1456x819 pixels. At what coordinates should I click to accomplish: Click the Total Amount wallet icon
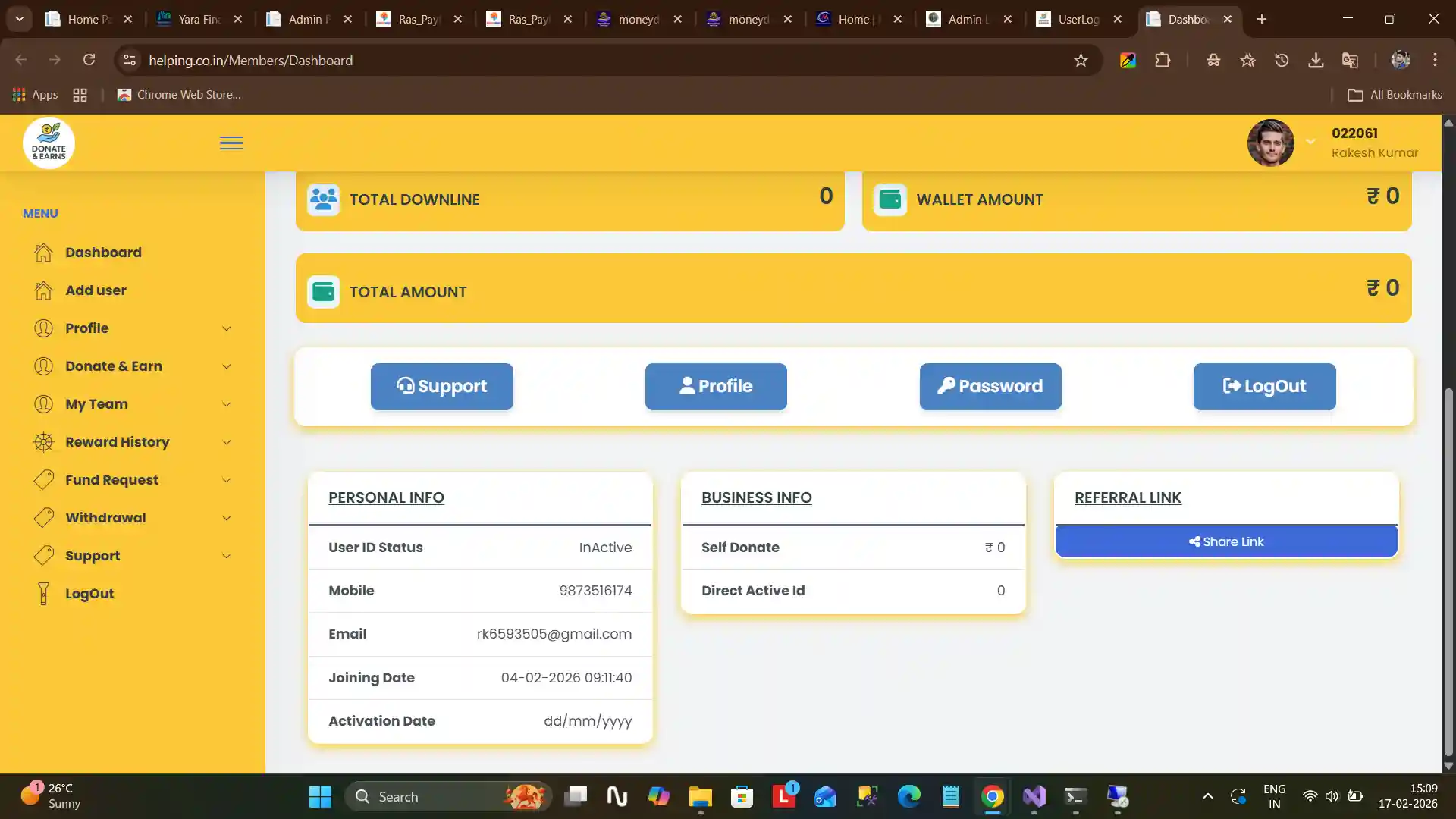coord(323,292)
